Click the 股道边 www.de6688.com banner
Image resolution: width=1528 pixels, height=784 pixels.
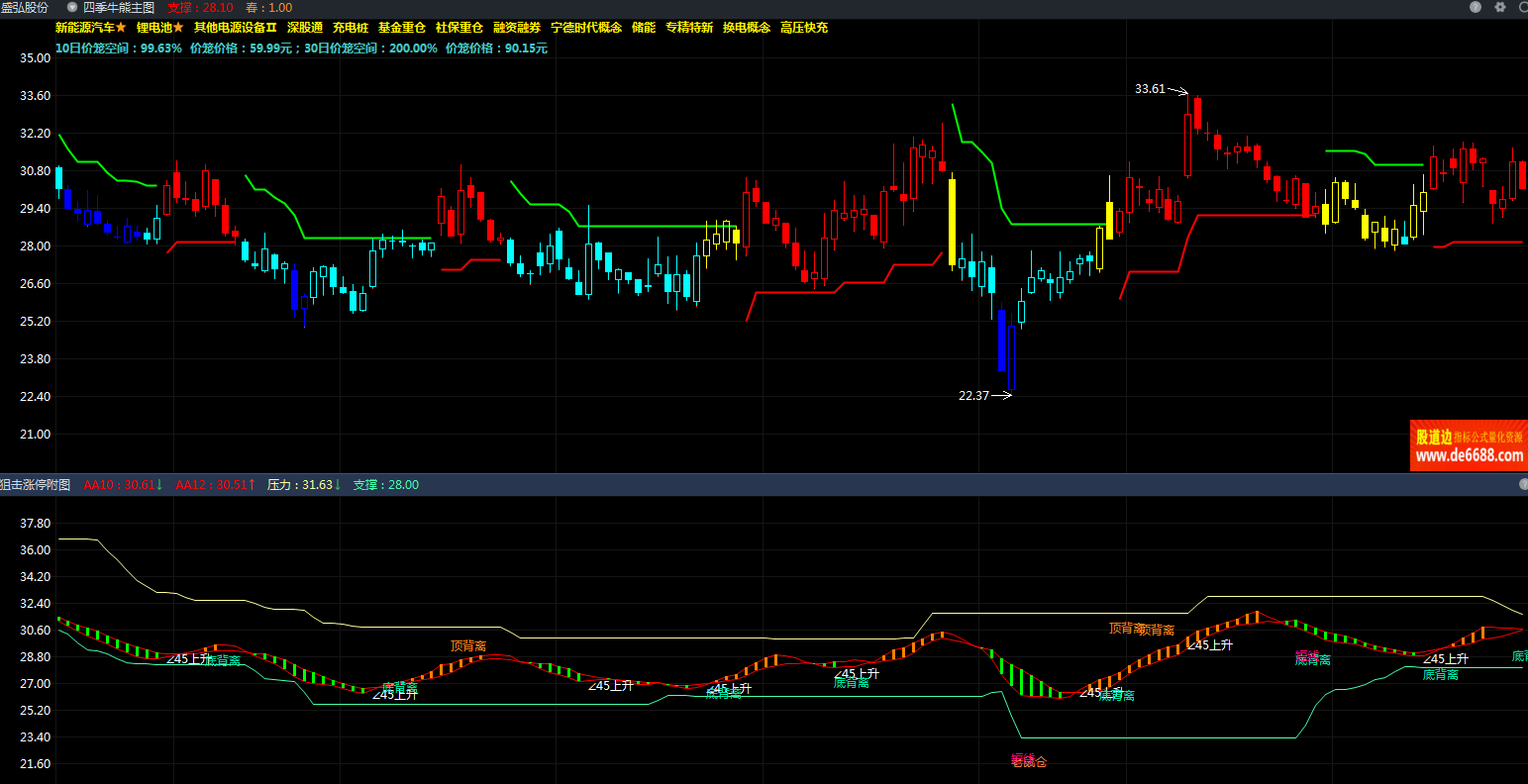1469,445
